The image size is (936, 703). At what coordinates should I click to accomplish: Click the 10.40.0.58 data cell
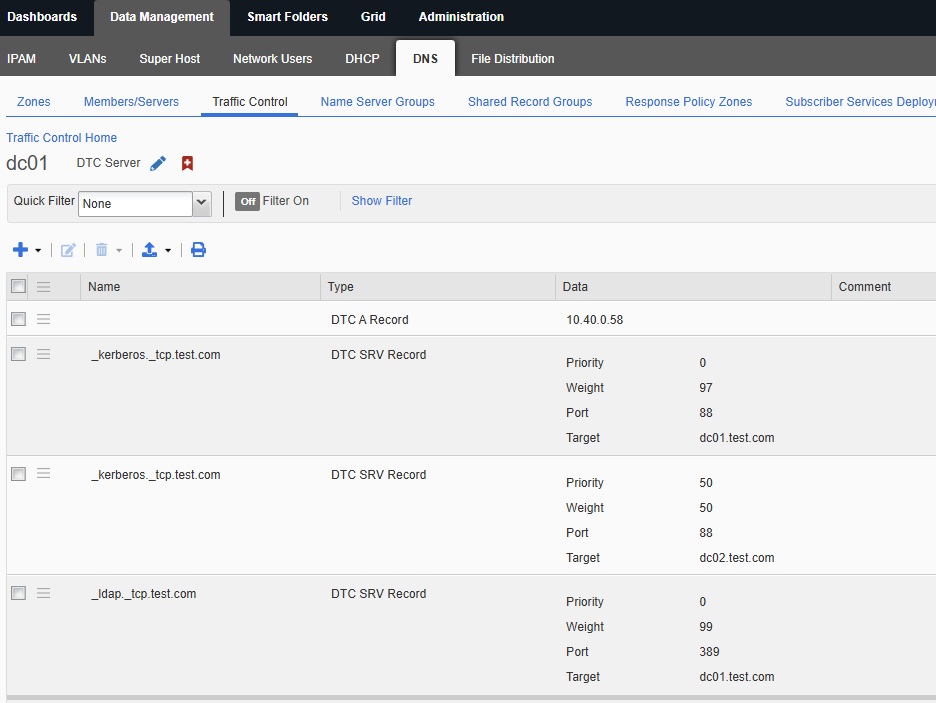coord(595,320)
